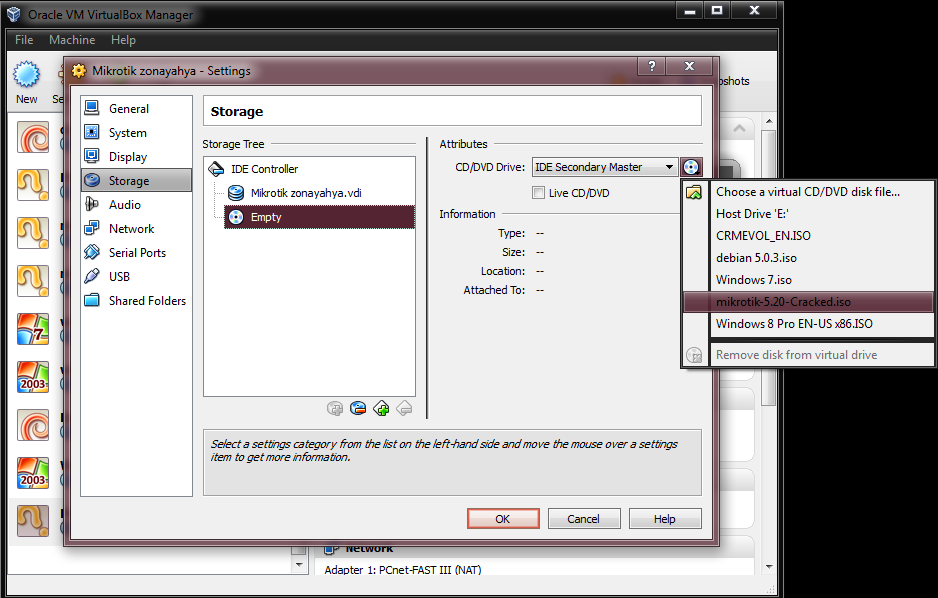Select Windows 7.iso from the menu
This screenshot has height=598, width=938.
[x=808, y=280]
